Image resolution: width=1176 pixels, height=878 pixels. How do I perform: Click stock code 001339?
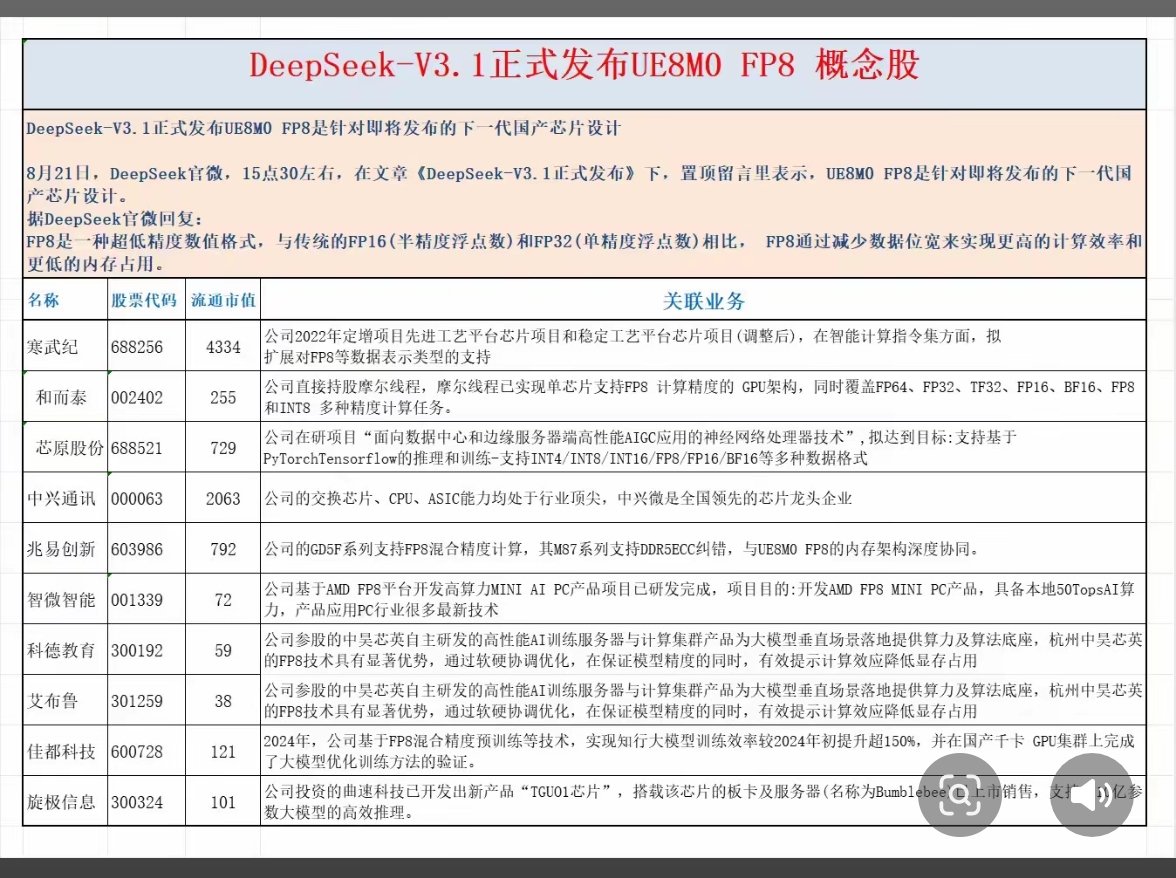pyautogui.click(x=136, y=600)
